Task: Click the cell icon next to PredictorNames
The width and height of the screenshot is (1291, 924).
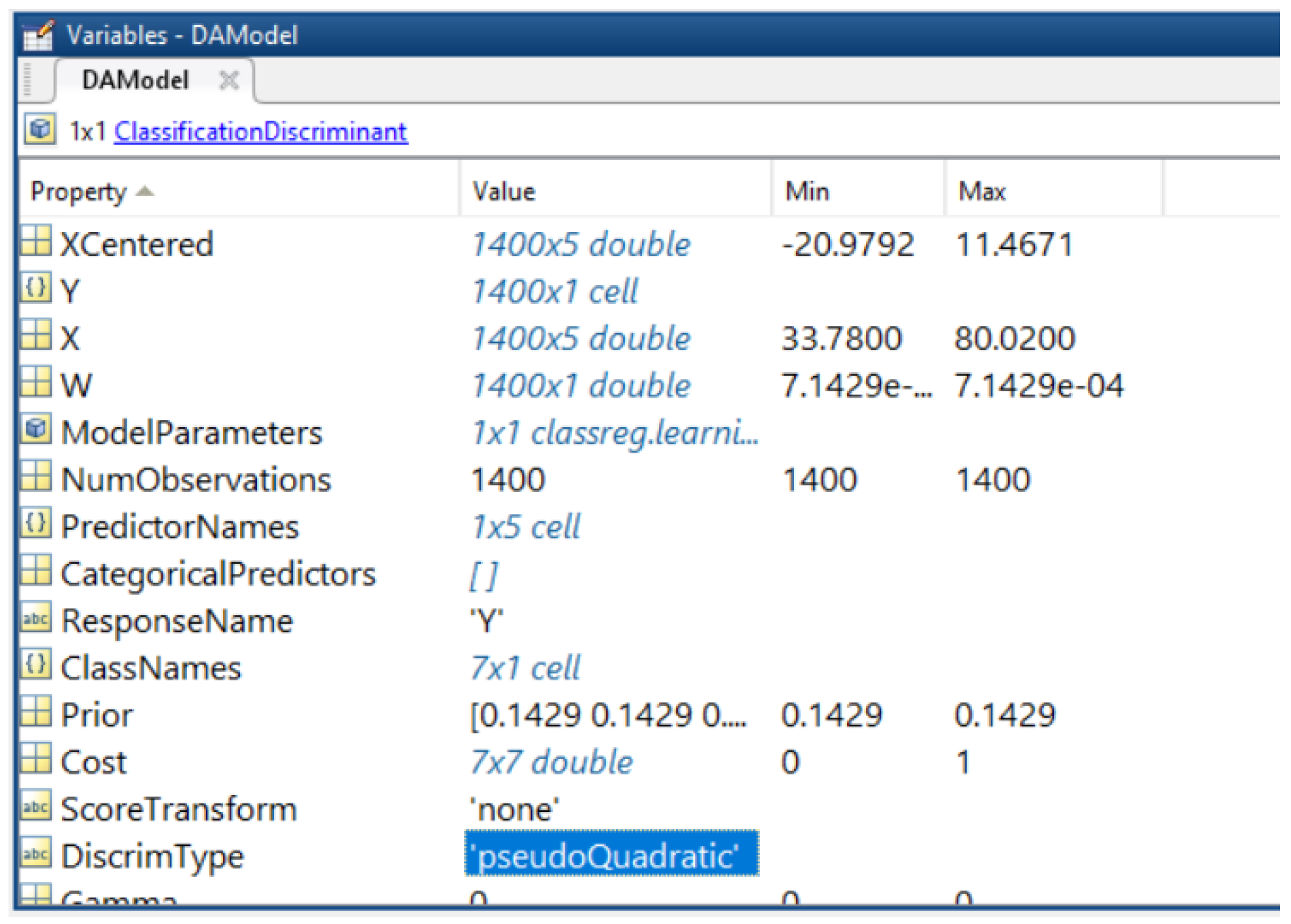Action: (x=36, y=523)
